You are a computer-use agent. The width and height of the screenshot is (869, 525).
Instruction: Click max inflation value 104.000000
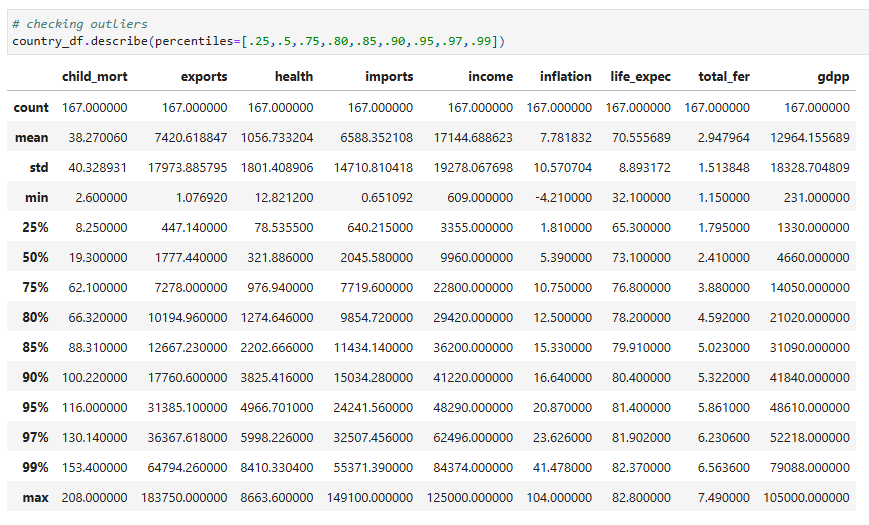coord(559,497)
